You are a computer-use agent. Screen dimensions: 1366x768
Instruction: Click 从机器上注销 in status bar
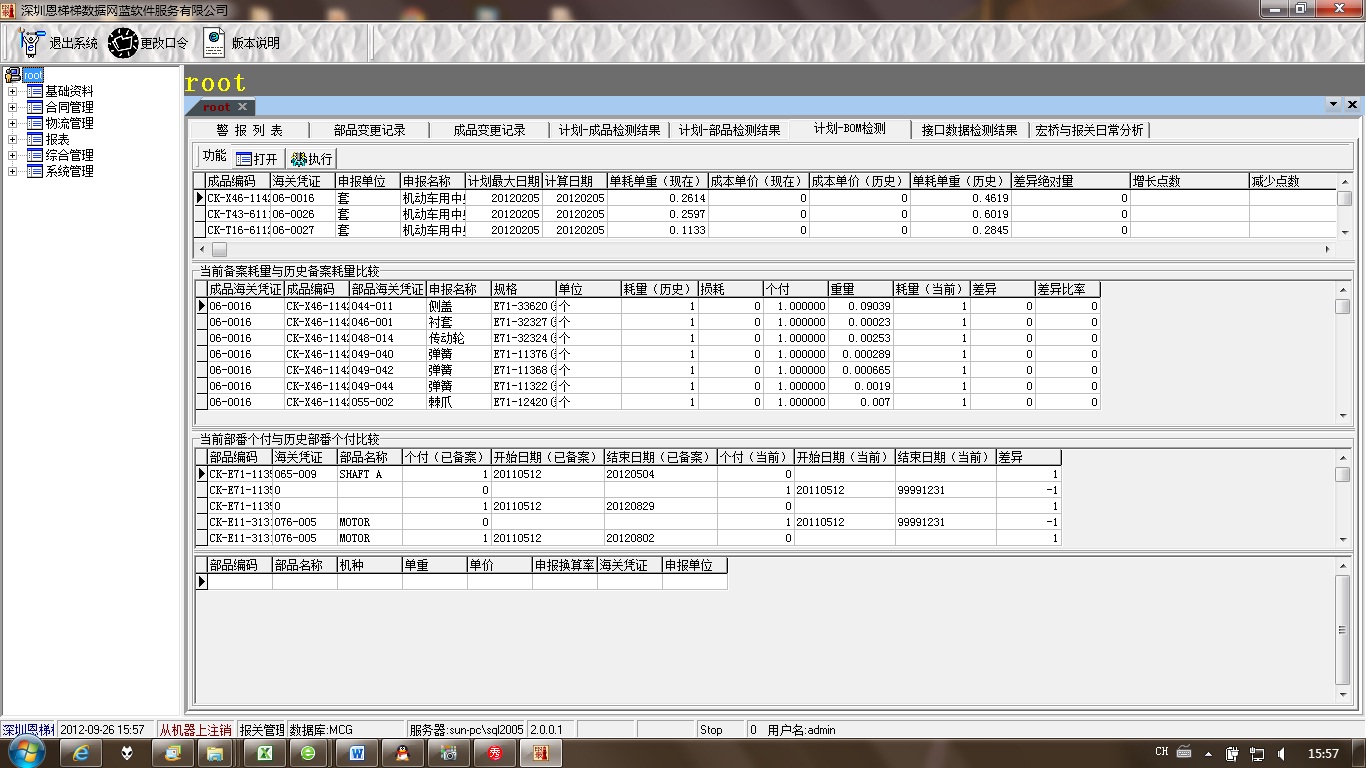pos(195,730)
